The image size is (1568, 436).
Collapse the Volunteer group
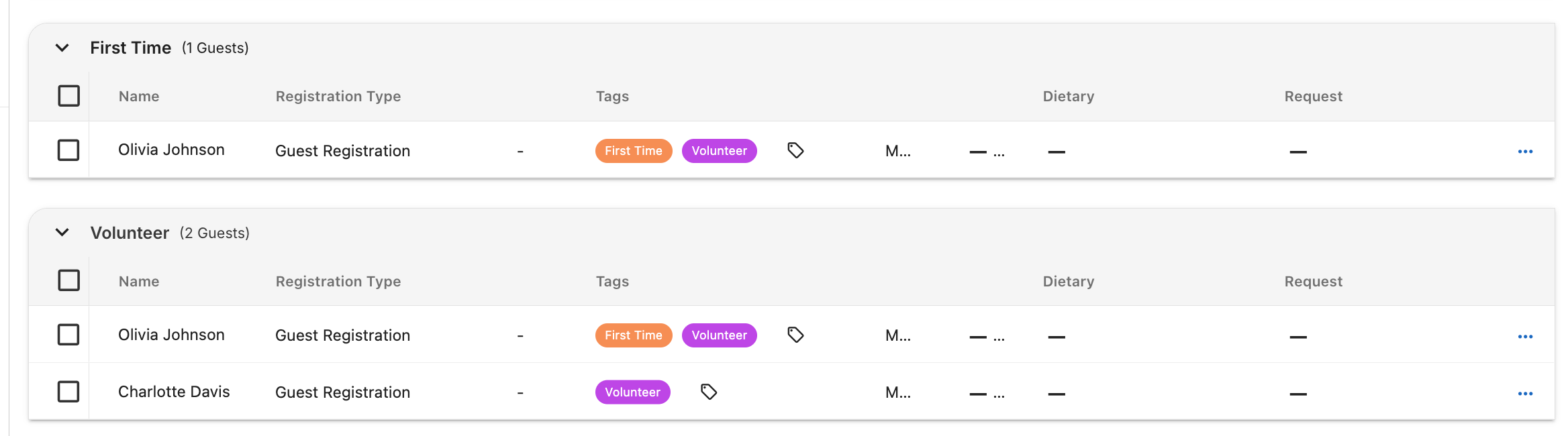(x=62, y=233)
